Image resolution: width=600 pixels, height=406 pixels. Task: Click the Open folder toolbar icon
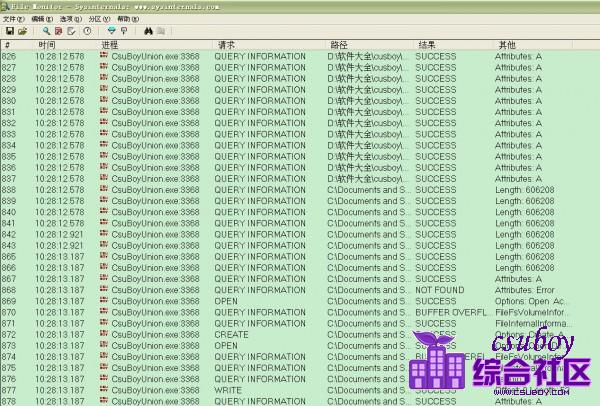pyautogui.click(x=22, y=31)
